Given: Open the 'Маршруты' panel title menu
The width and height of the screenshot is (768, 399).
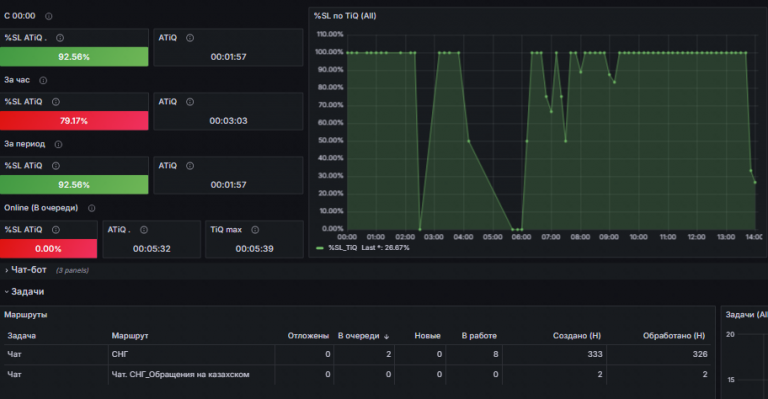Looking at the screenshot, I should (25, 315).
